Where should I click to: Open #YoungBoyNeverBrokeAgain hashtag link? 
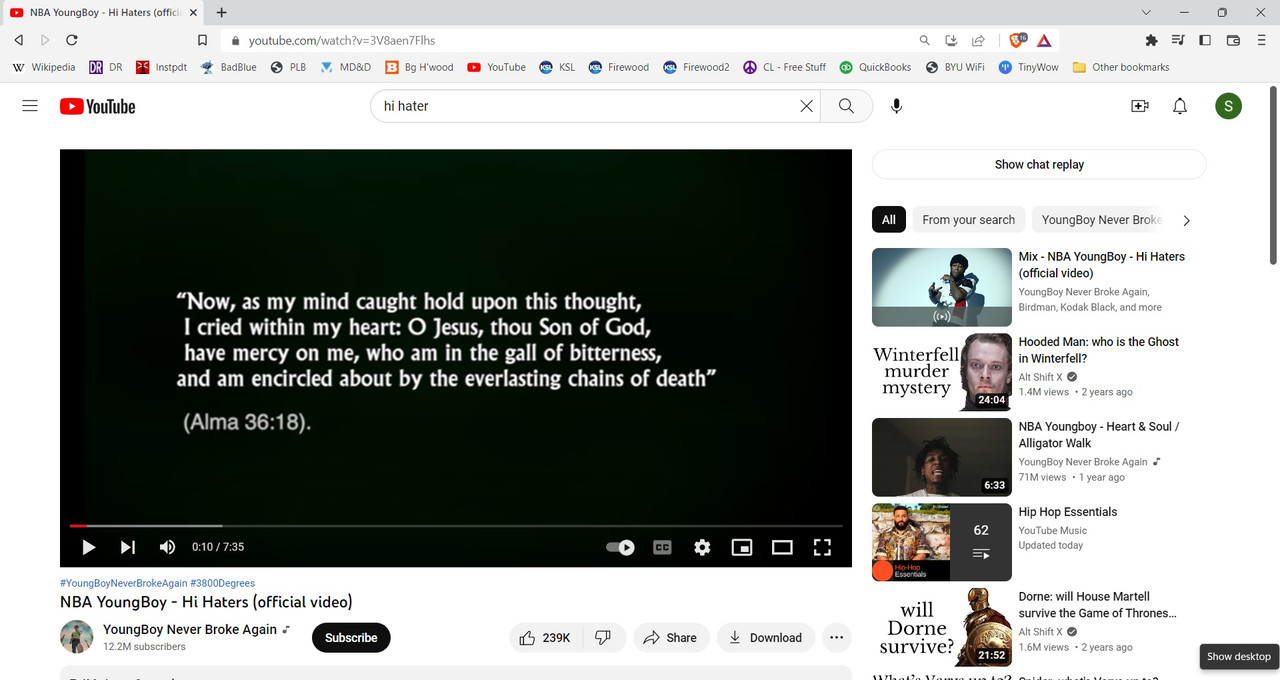(x=123, y=583)
